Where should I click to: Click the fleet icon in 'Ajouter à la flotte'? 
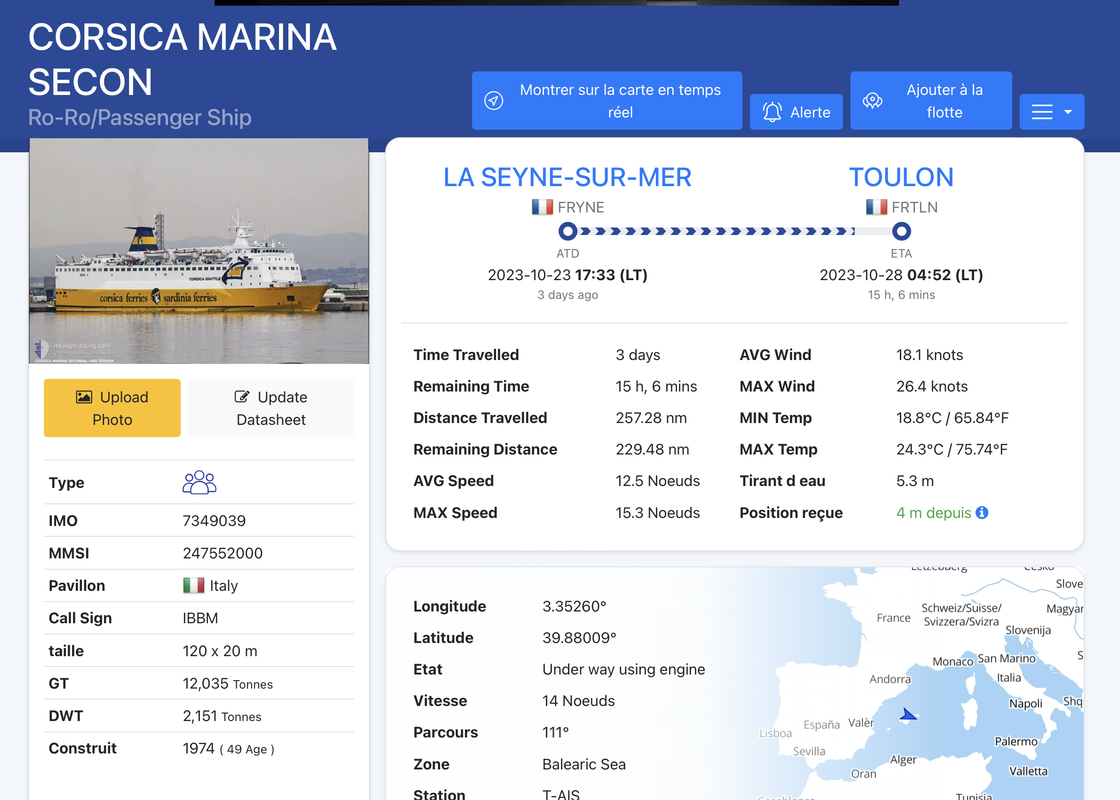(873, 101)
